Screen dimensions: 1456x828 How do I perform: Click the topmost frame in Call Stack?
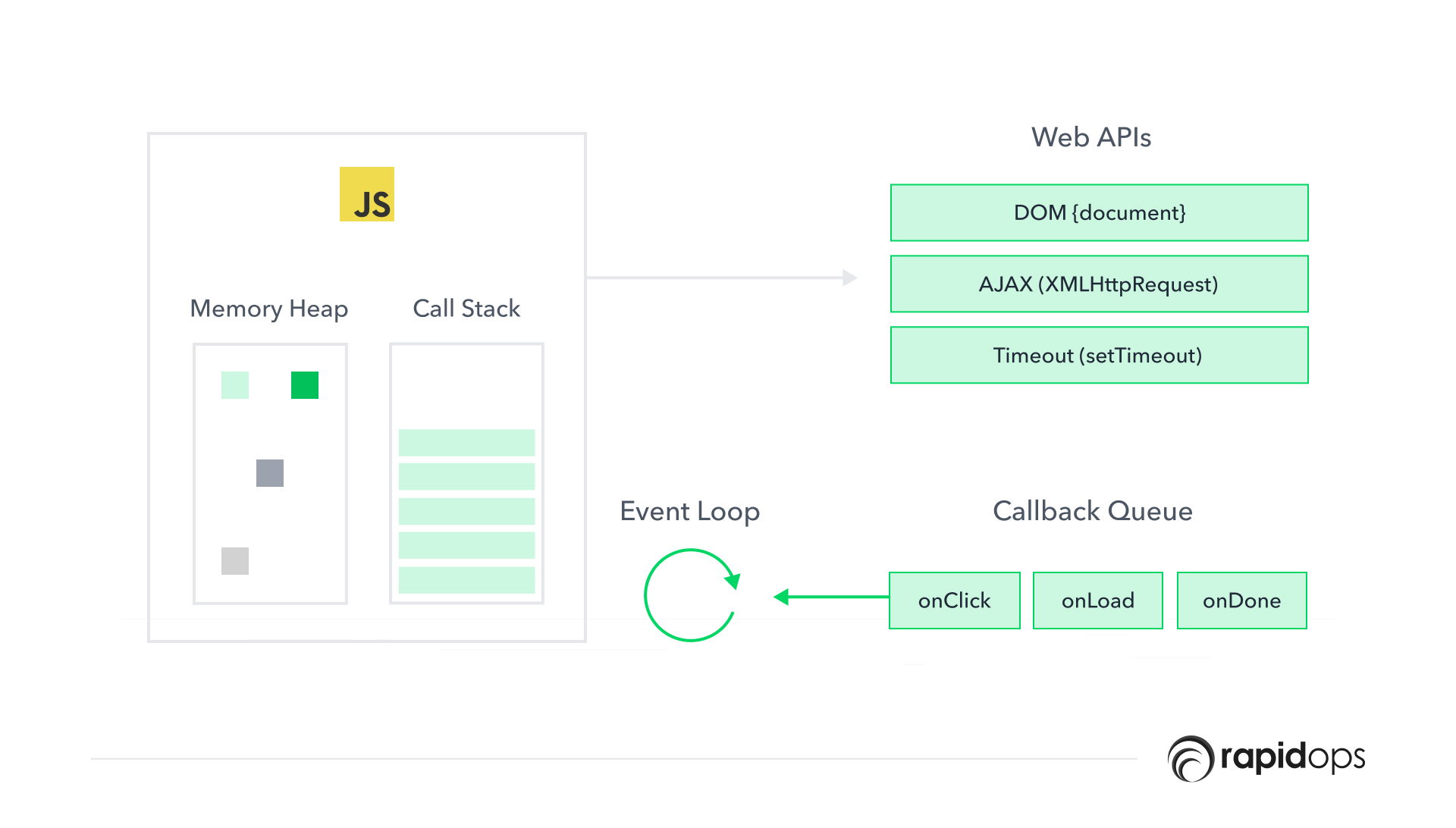pyautogui.click(x=467, y=443)
